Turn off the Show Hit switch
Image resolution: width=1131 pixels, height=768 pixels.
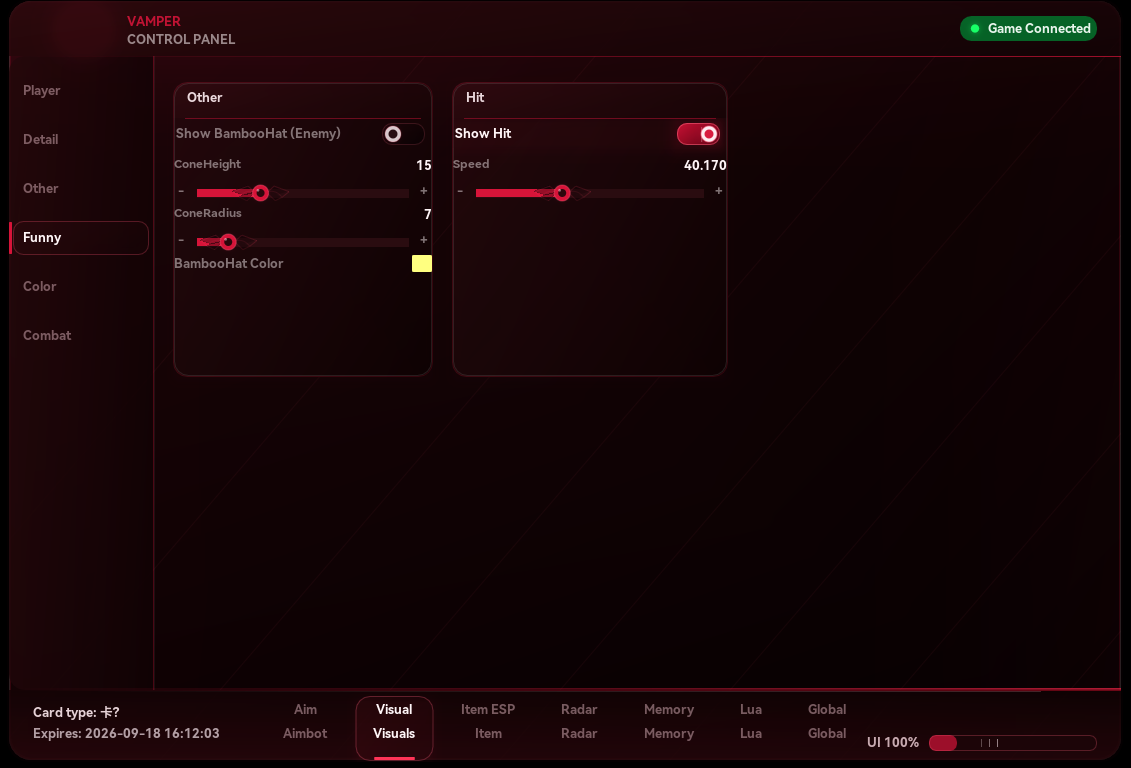pyautogui.click(x=697, y=134)
